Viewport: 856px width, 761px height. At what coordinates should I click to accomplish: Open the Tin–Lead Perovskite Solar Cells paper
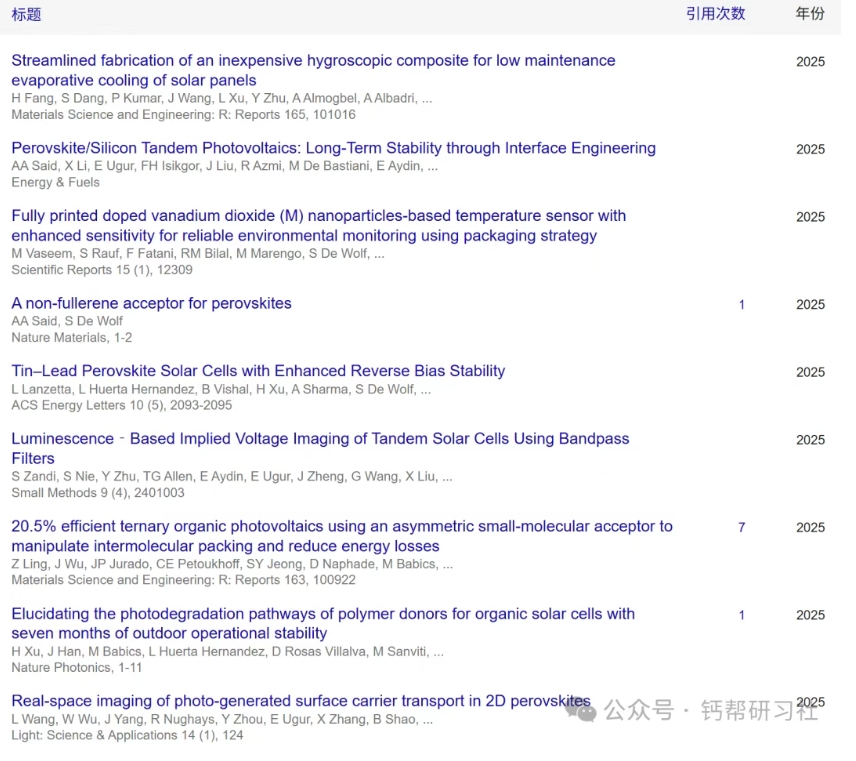click(258, 371)
